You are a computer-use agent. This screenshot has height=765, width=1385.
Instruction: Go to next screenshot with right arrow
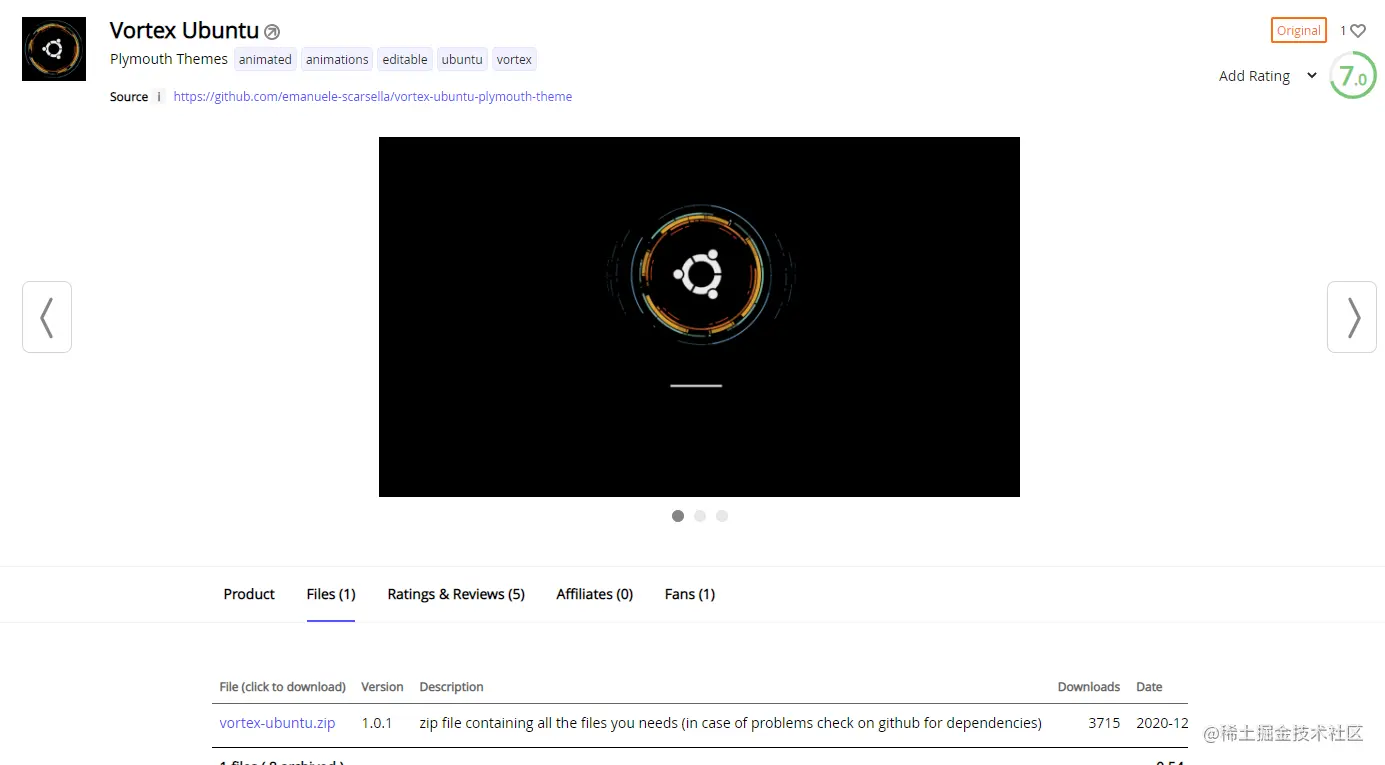pos(1352,317)
